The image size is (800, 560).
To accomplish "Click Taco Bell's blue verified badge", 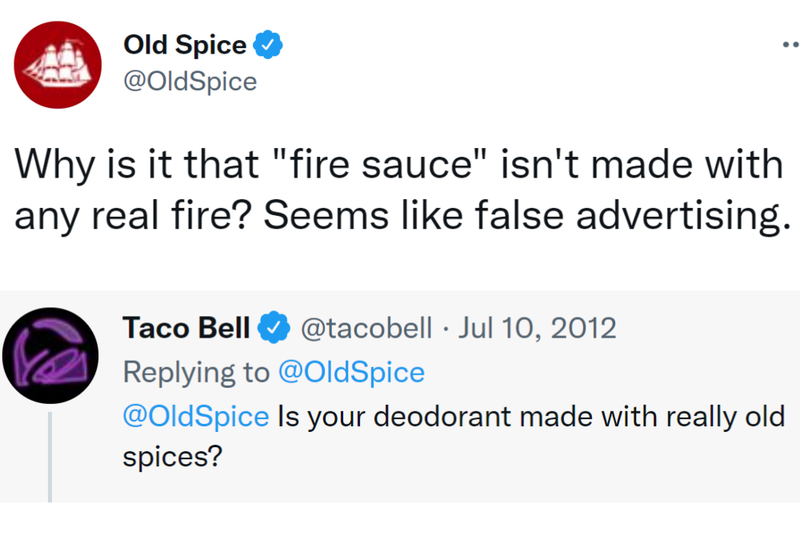I will point(274,327).
